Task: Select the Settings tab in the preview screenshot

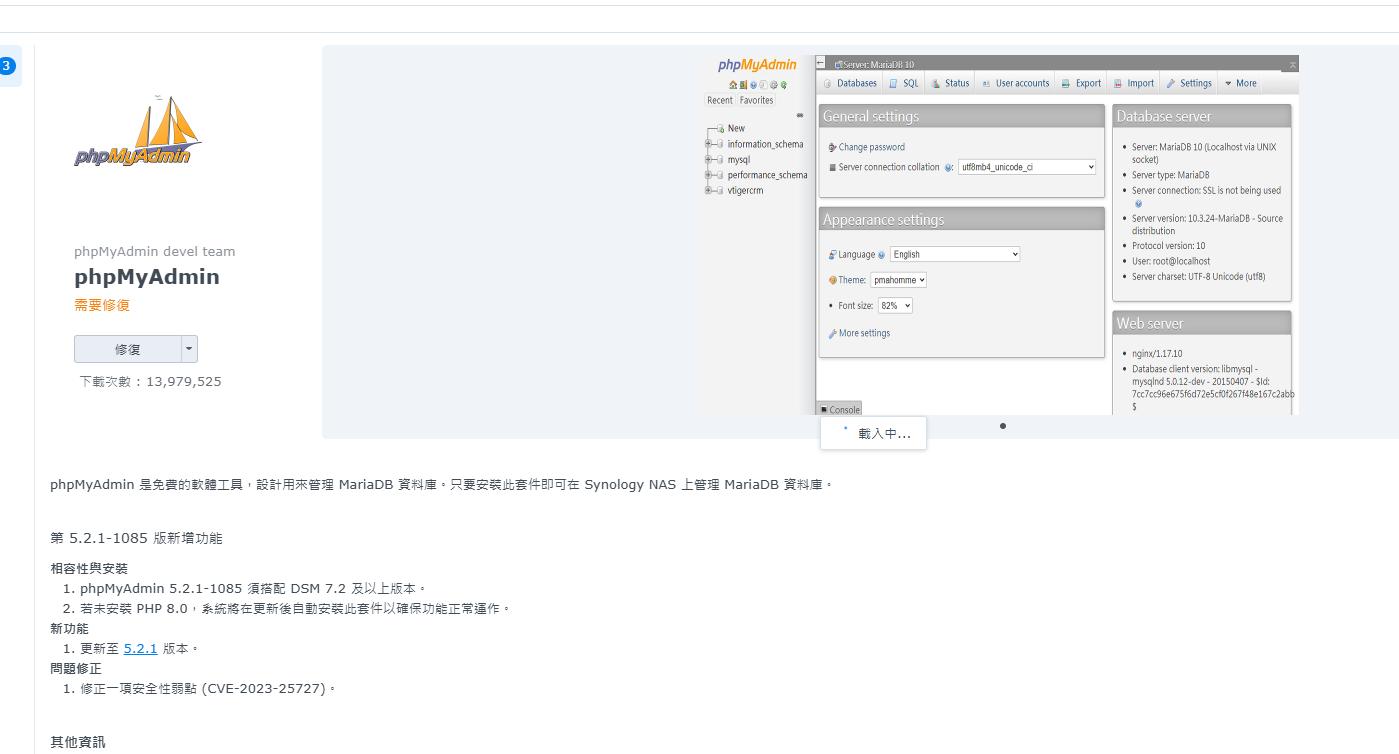Action: pos(1189,83)
